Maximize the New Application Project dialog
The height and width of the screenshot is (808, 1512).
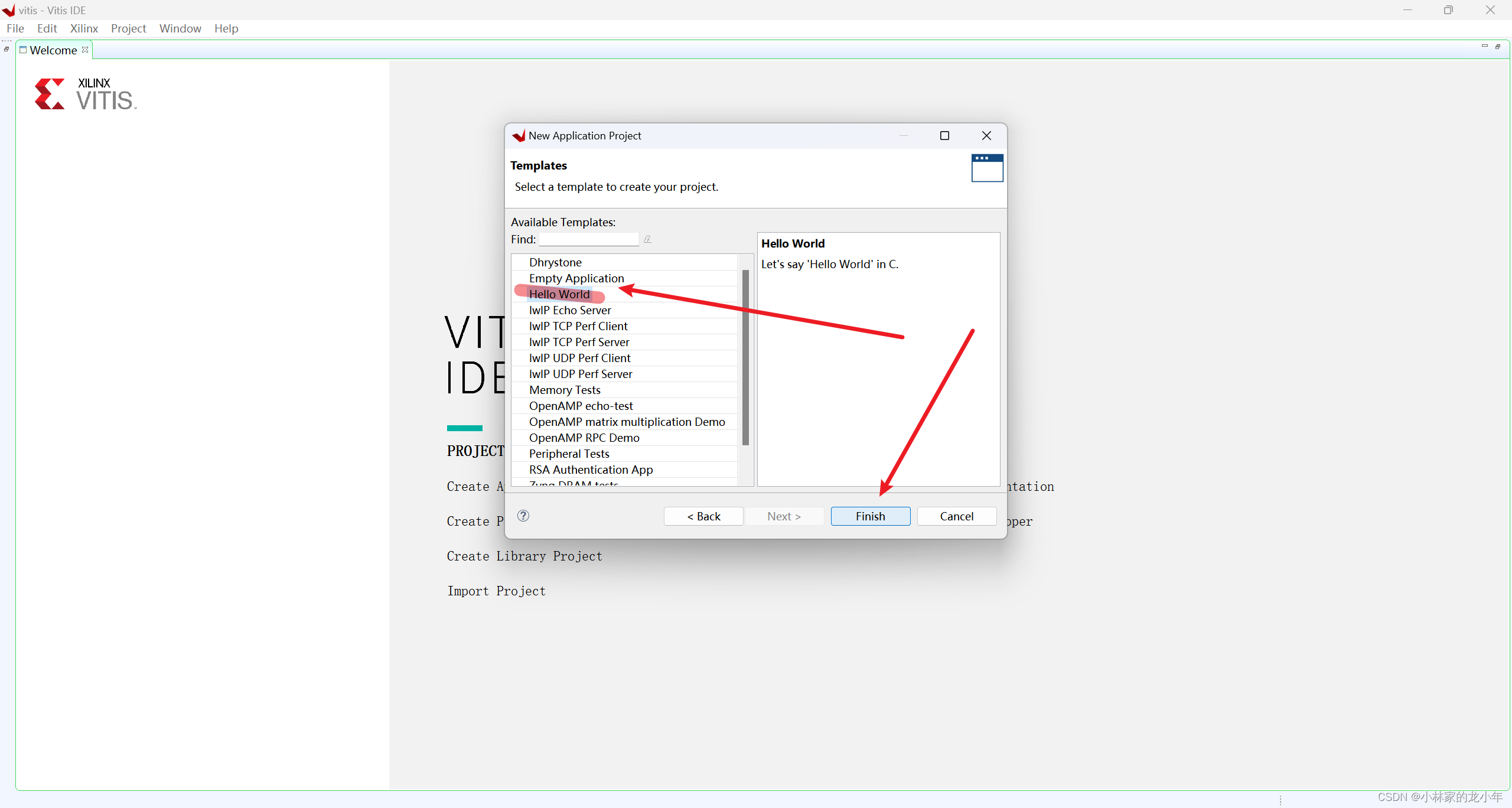click(944, 135)
